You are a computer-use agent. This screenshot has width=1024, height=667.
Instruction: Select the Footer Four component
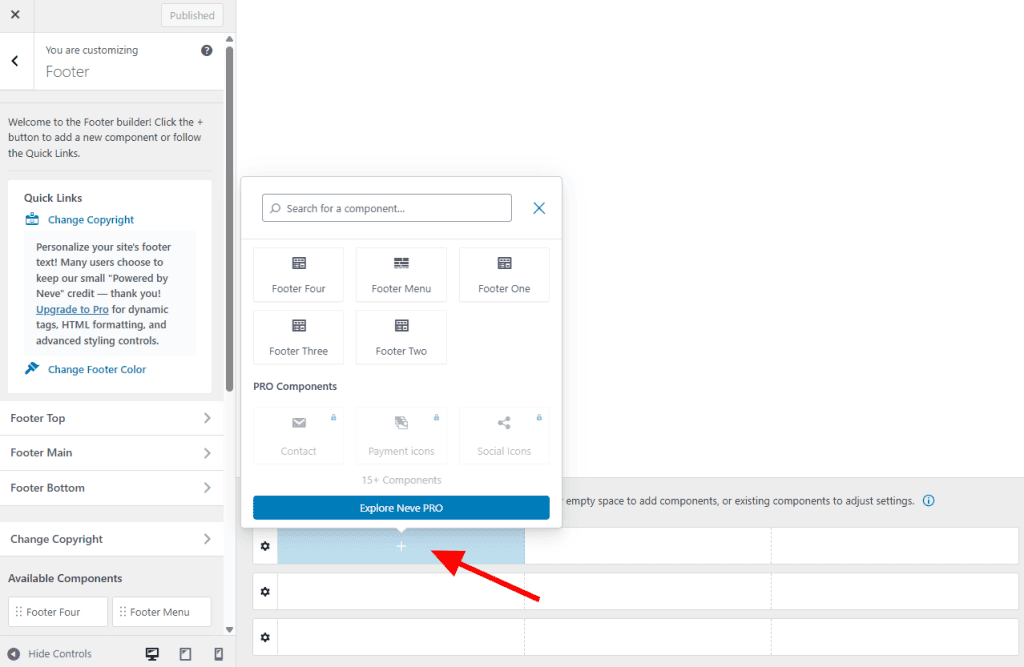(298, 273)
